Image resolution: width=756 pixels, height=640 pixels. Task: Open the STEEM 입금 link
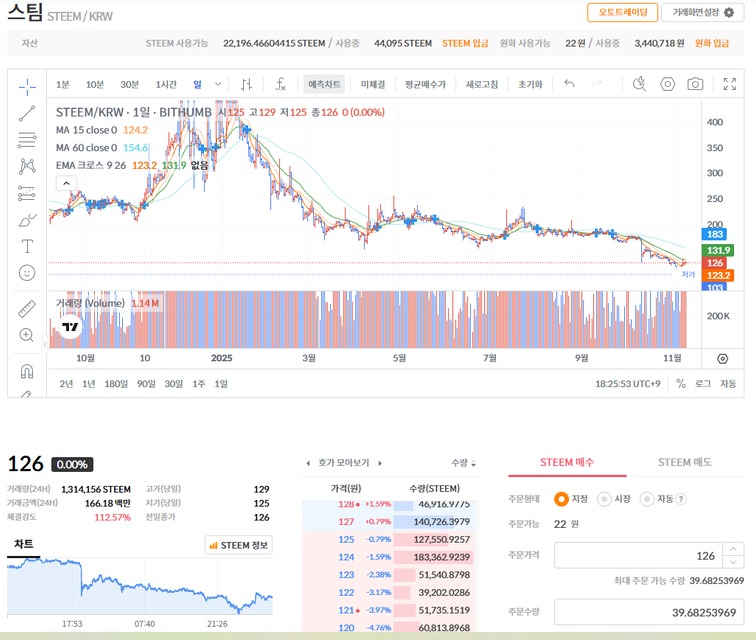[465, 44]
